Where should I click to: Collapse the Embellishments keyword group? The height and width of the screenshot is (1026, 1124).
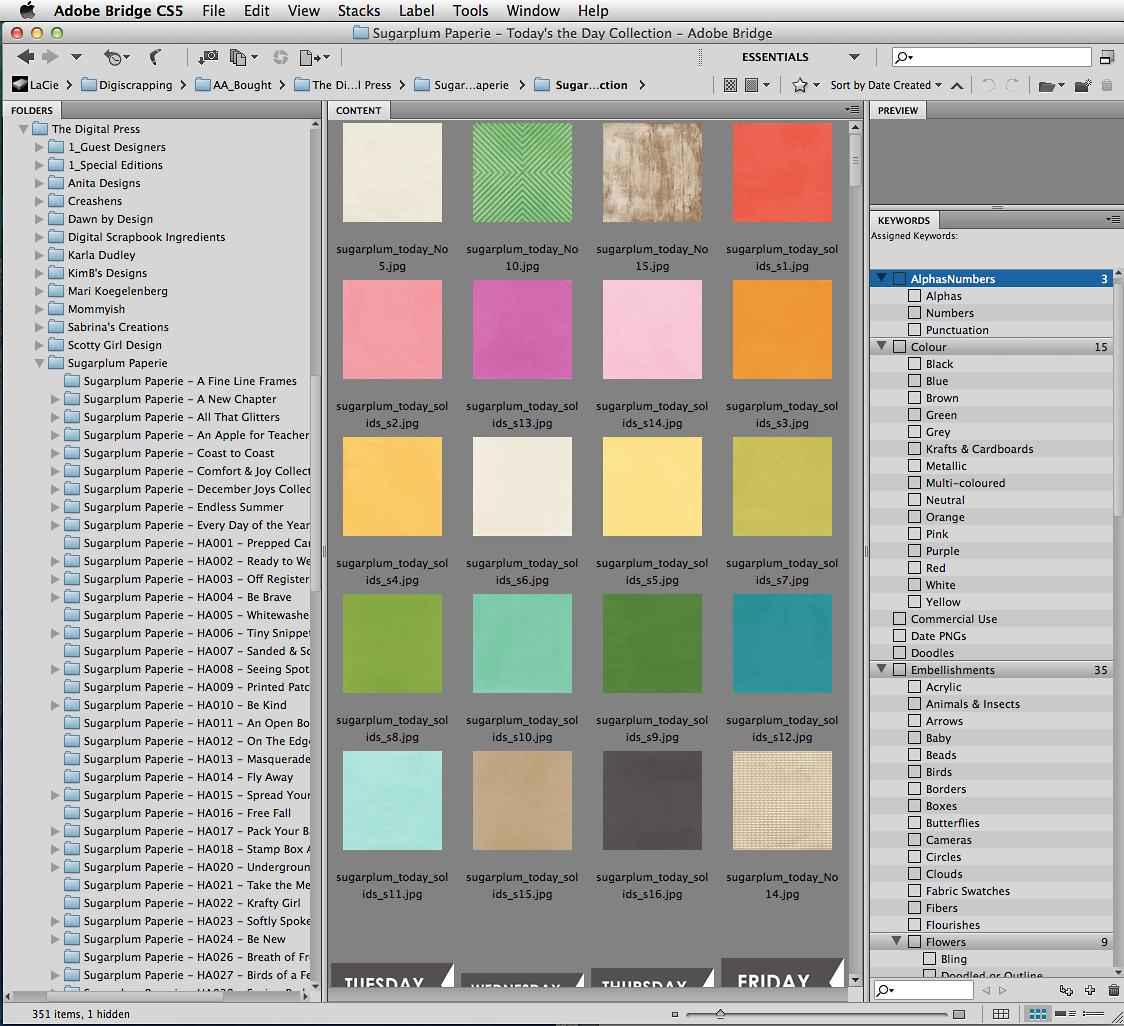click(882, 669)
